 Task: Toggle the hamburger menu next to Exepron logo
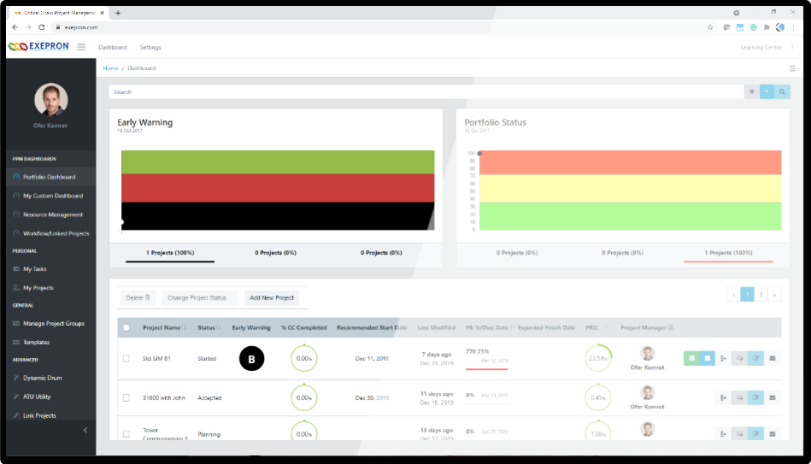point(81,47)
